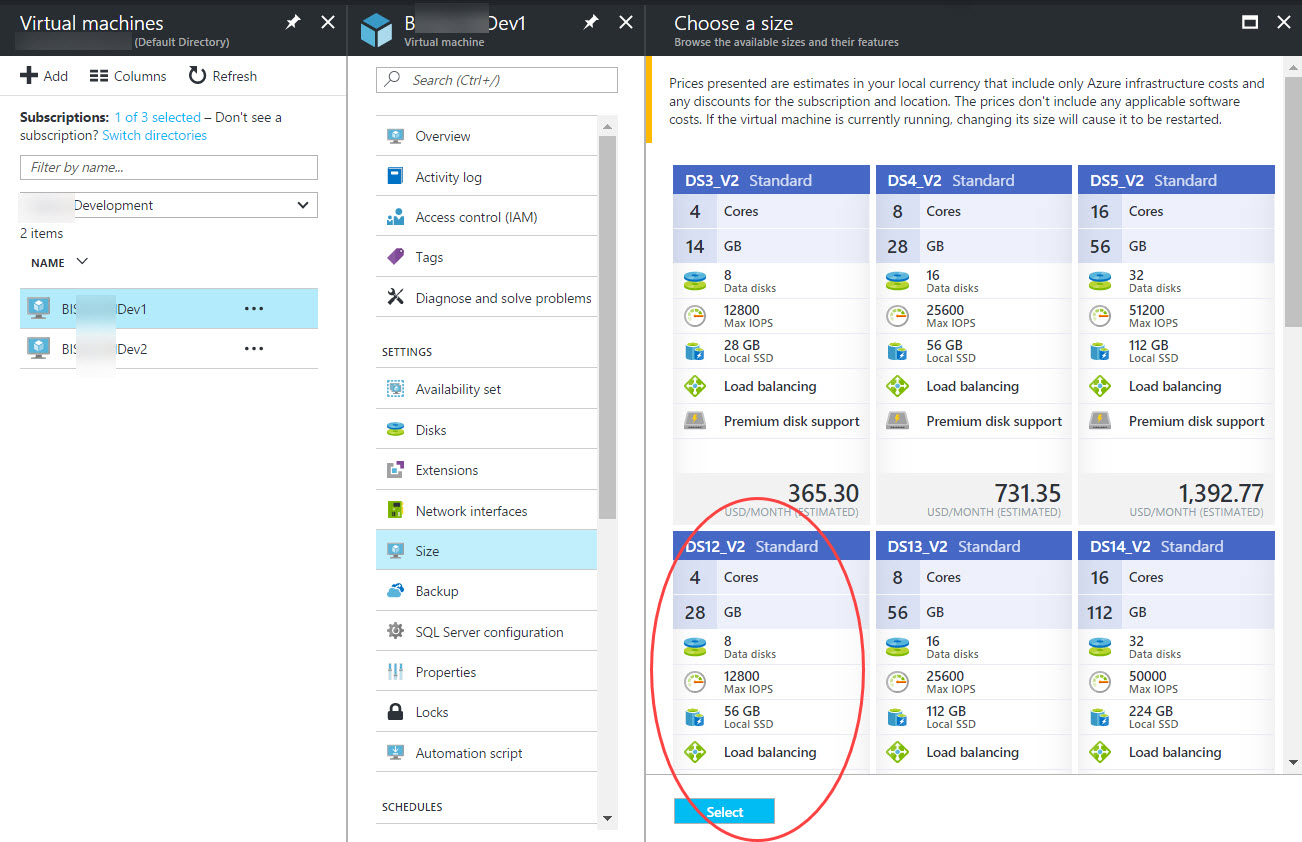Click the Size menu icon
Image resolution: width=1302 pixels, height=842 pixels.
[x=395, y=551]
